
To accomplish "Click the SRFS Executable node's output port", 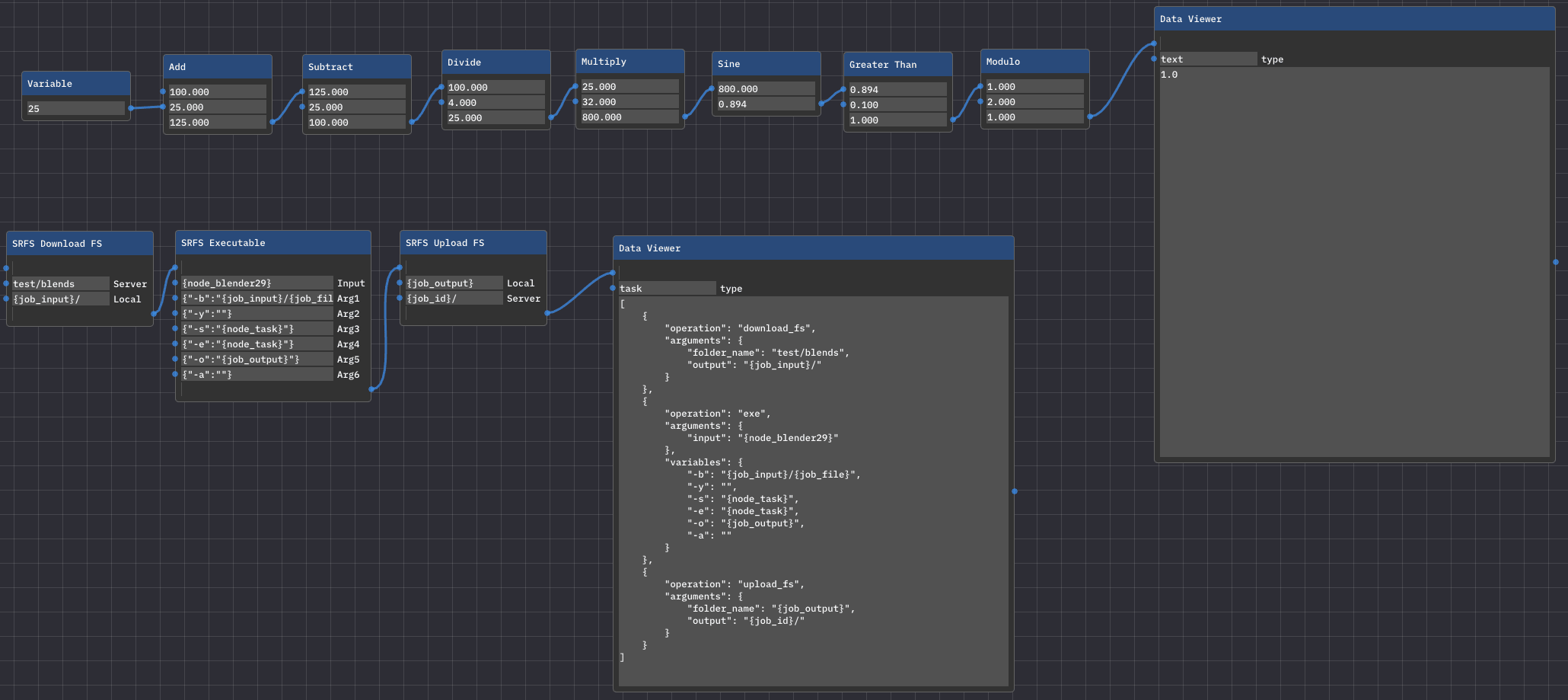I will tap(371, 389).
